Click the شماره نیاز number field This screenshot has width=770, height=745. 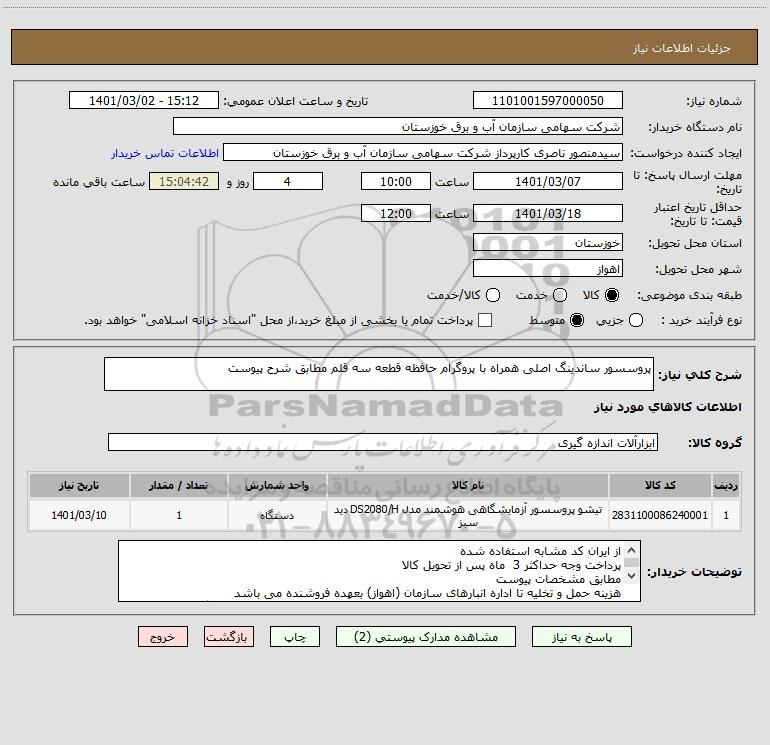548,101
